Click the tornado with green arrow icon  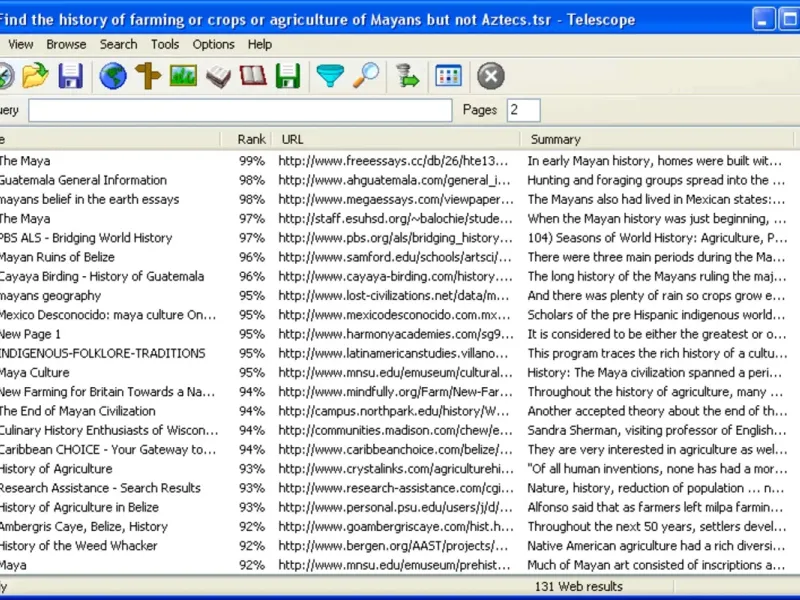[407, 76]
